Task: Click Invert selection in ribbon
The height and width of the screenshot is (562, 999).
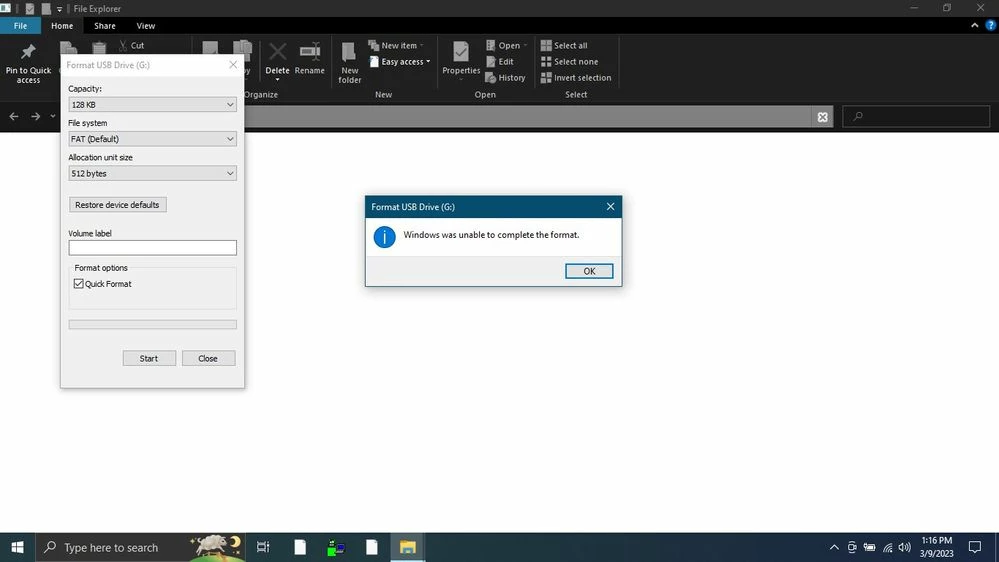Action: coord(576,78)
